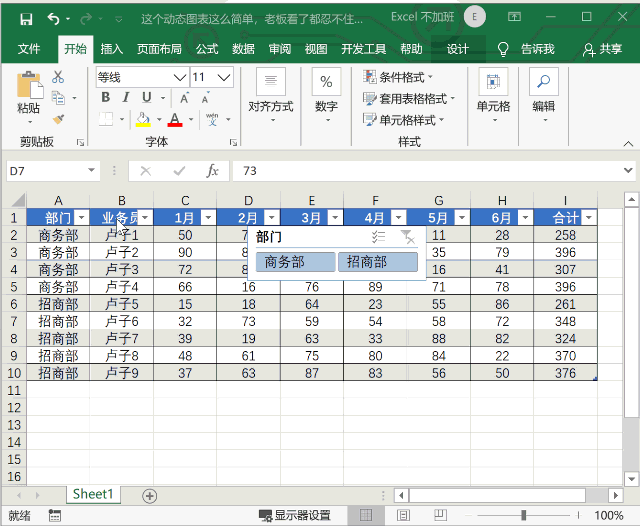This screenshot has height=526, width=640.
Task: Open 单元格样式 cell styles
Action: click(x=403, y=120)
